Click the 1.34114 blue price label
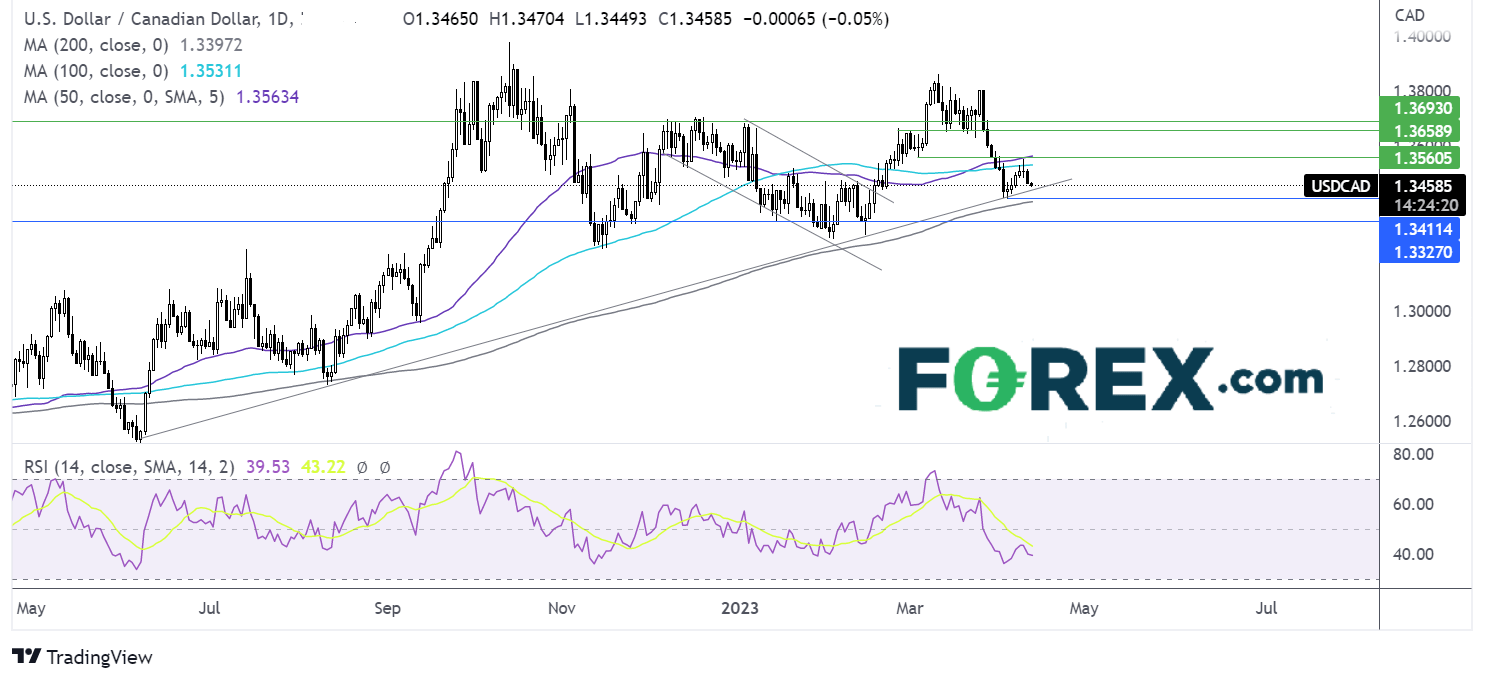 (1419, 230)
